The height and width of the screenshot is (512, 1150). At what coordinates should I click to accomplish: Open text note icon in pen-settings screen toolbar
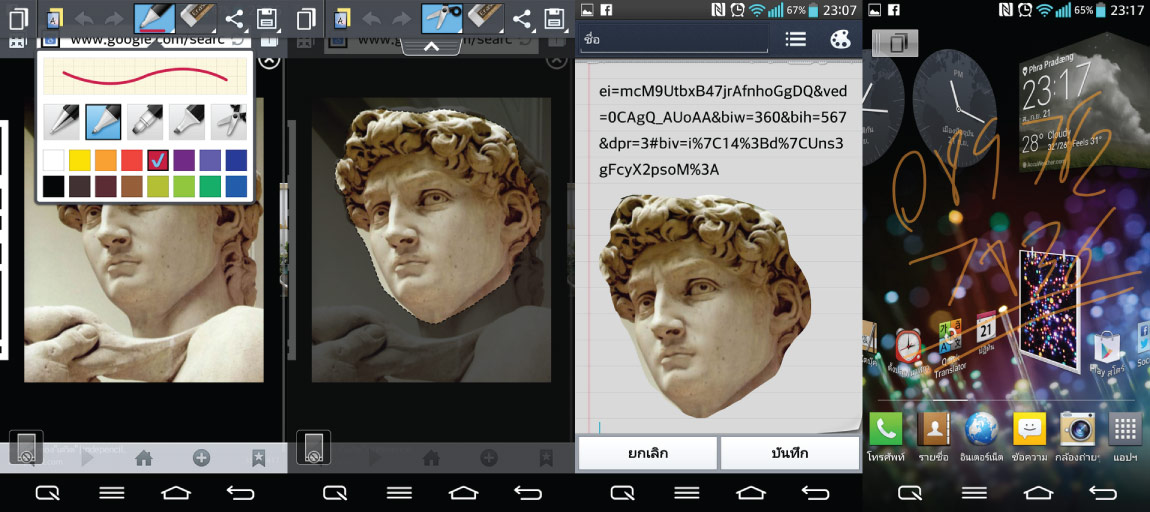[55, 18]
